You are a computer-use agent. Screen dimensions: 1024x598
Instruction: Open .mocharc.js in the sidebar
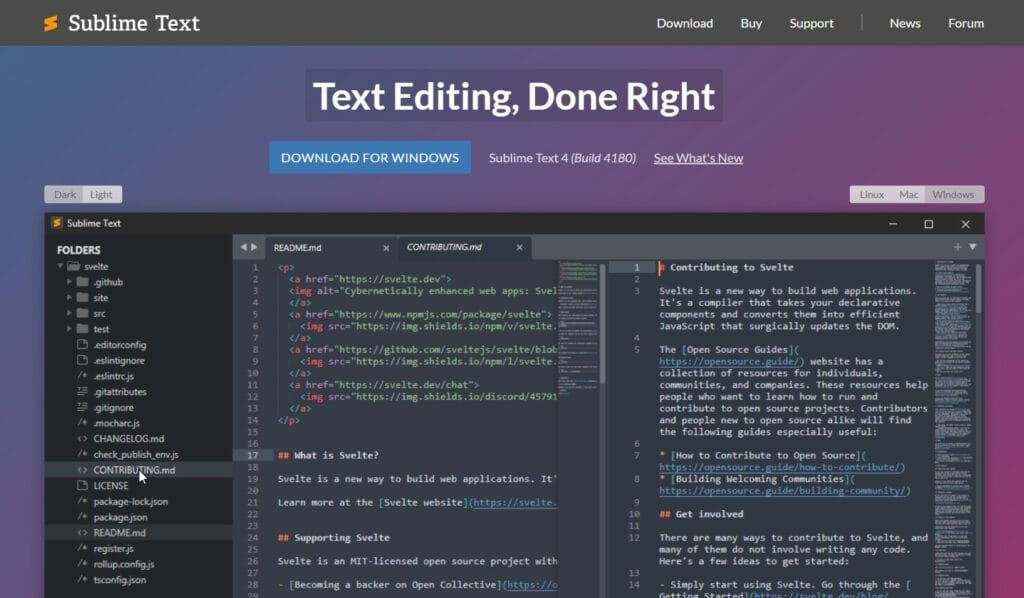click(x=116, y=423)
